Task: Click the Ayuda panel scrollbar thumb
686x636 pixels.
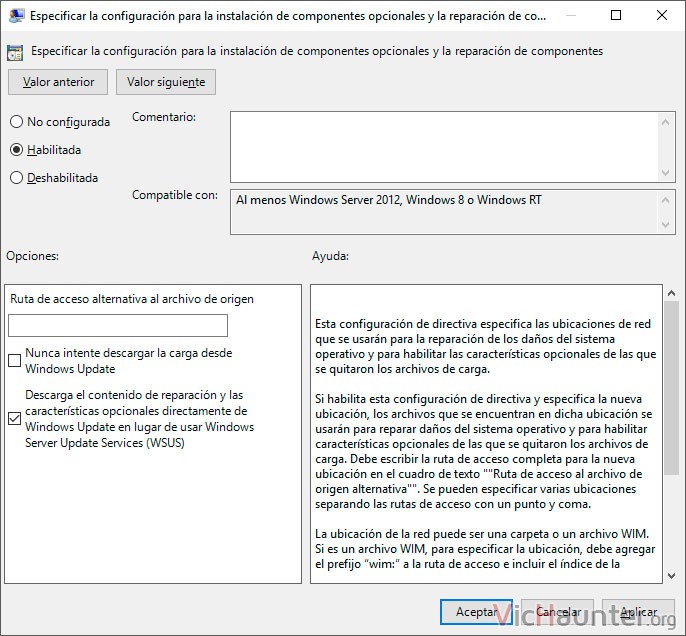Action: 672,388
